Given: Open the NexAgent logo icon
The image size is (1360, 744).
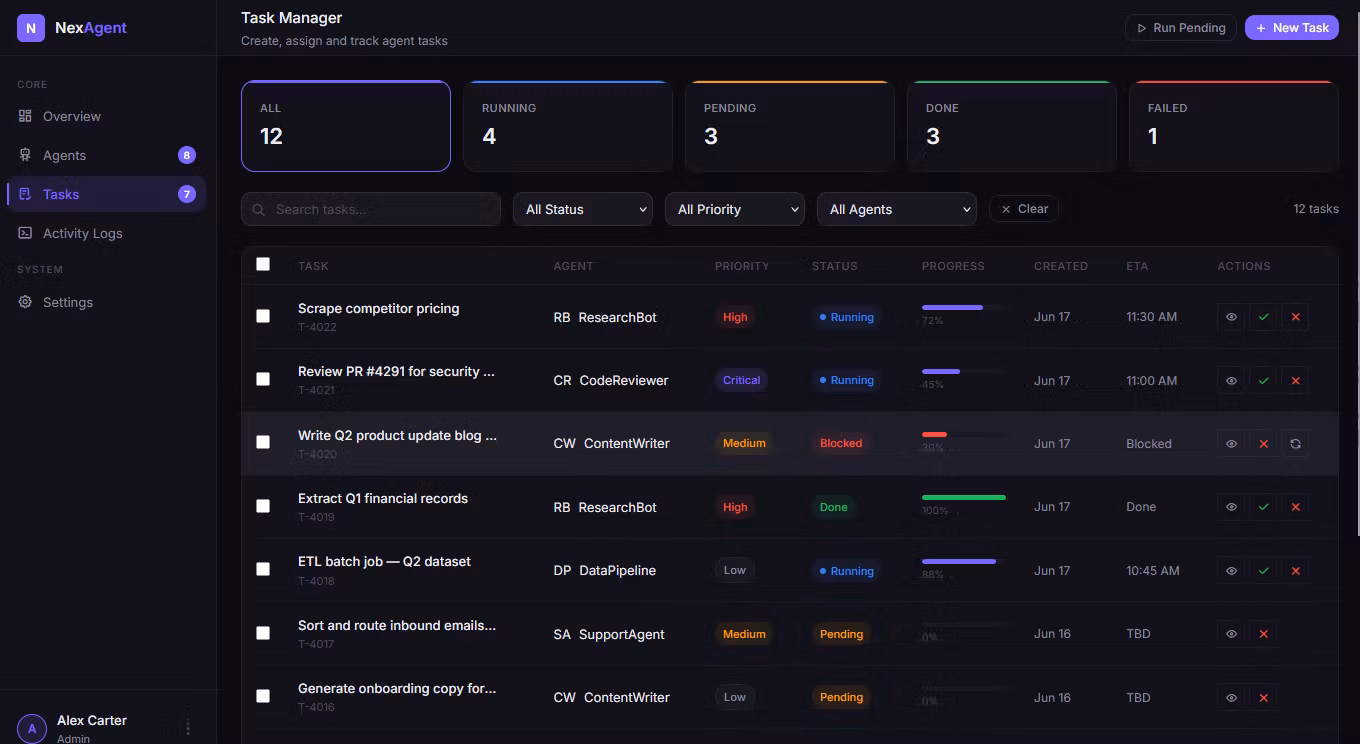Looking at the screenshot, I should [x=31, y=28].
